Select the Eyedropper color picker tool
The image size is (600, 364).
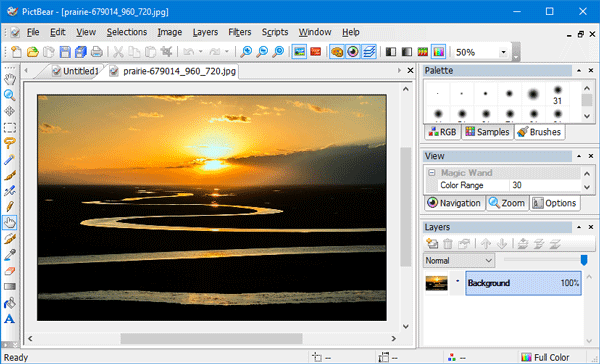[10, 255]
